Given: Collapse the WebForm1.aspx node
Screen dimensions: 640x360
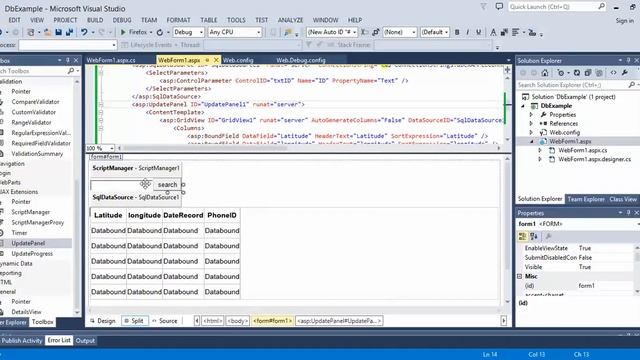Looking at the screenshot, I should [x=531, y=142].
